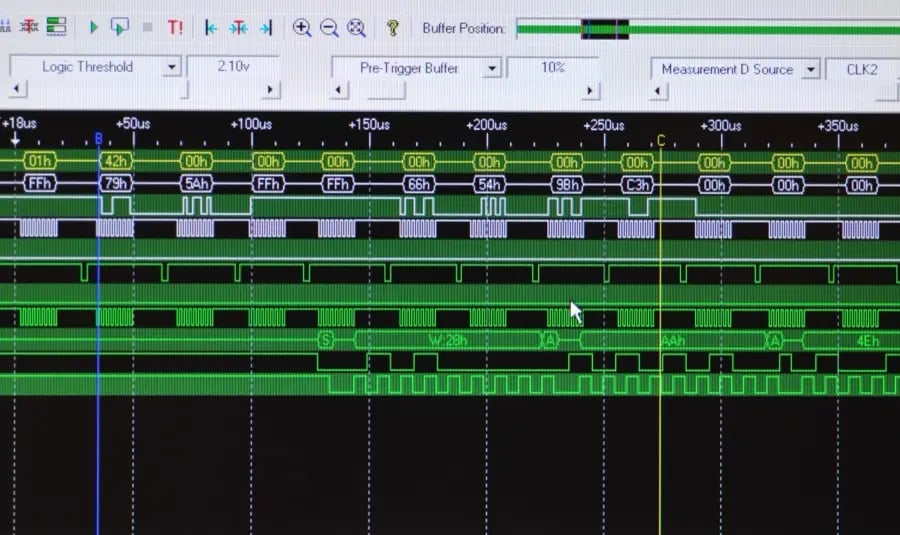Select the yellow C cursor marker

pyautogui.click(x=661, y=140)
